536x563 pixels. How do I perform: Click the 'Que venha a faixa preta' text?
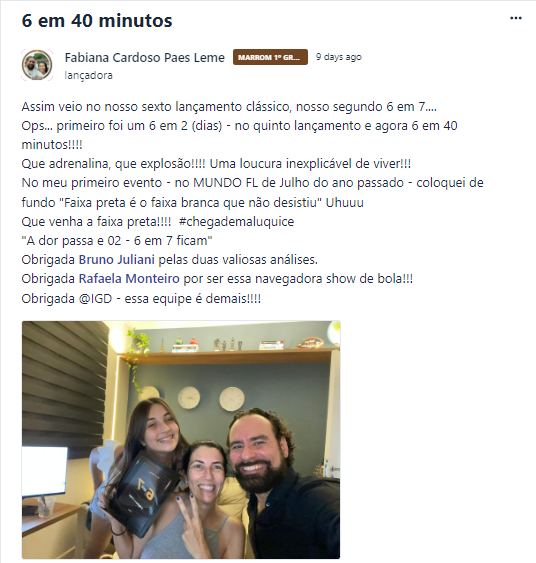pyautogui.click(x=96, y=222)
